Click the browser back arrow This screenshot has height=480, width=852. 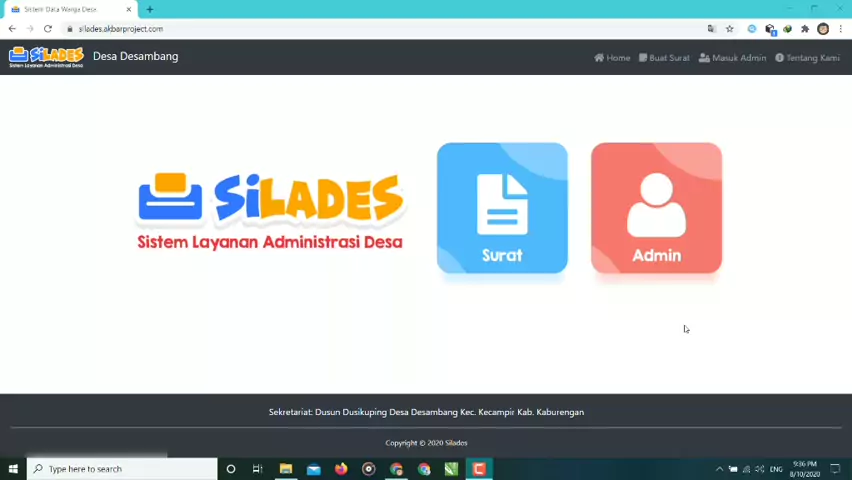click(12, 29)
